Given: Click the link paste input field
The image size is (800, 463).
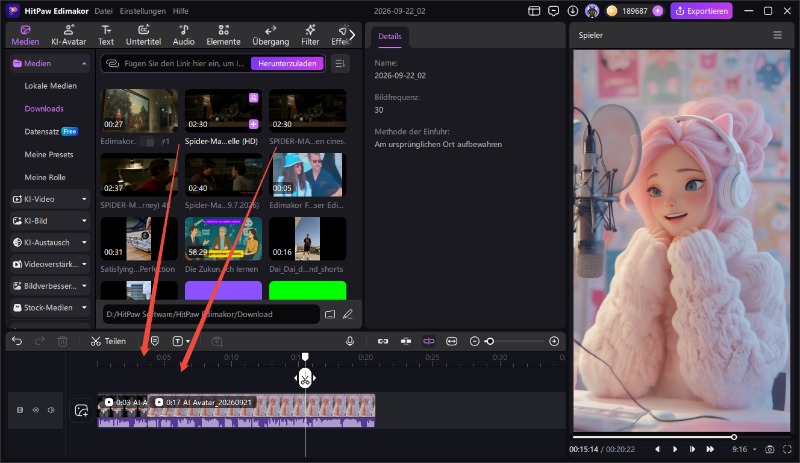Looking at the screenshot, I should coord(178,63).
